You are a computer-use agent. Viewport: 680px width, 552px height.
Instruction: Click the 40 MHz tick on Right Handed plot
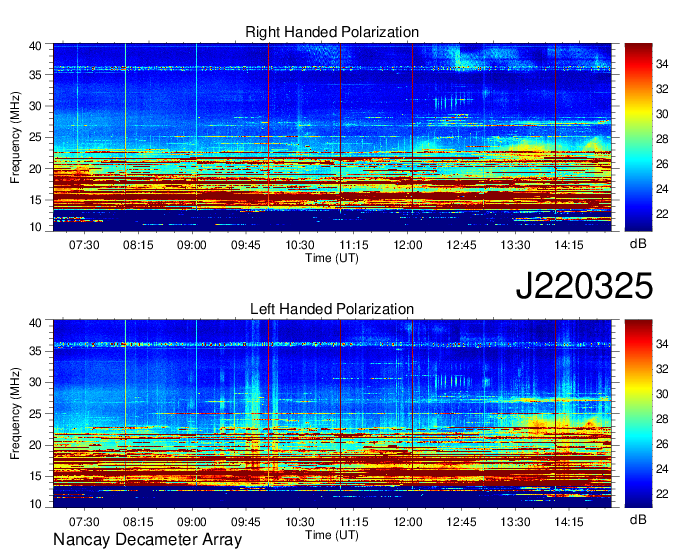pyautogui.click(x=35, y=46)
